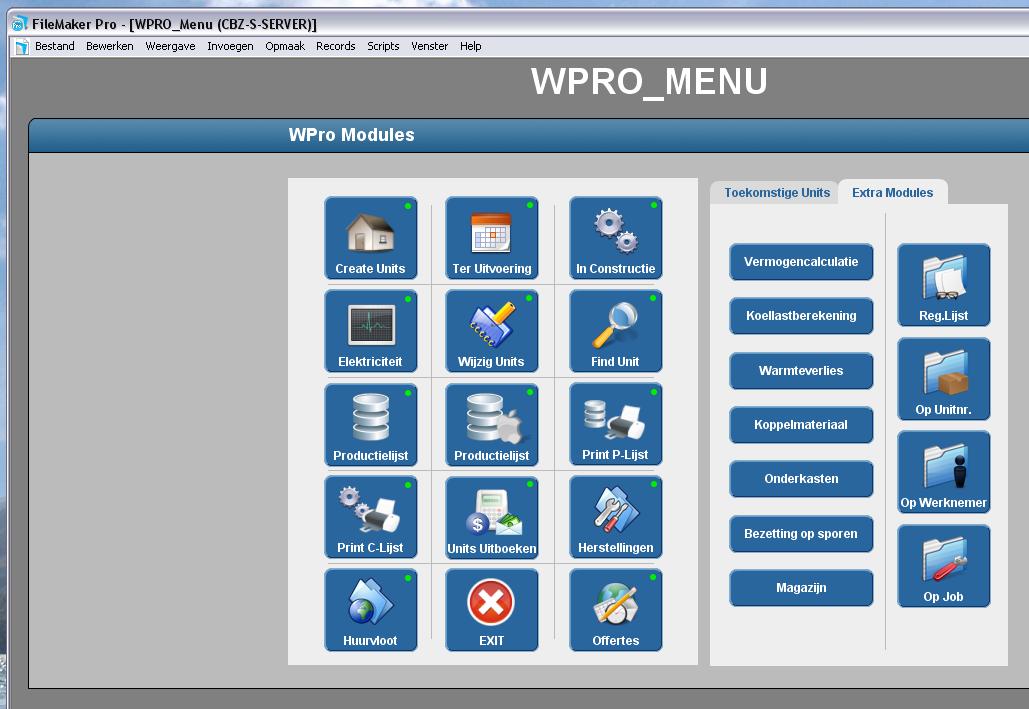
Task: Click the Bezetting op sporen button
Action: [801, 534]
